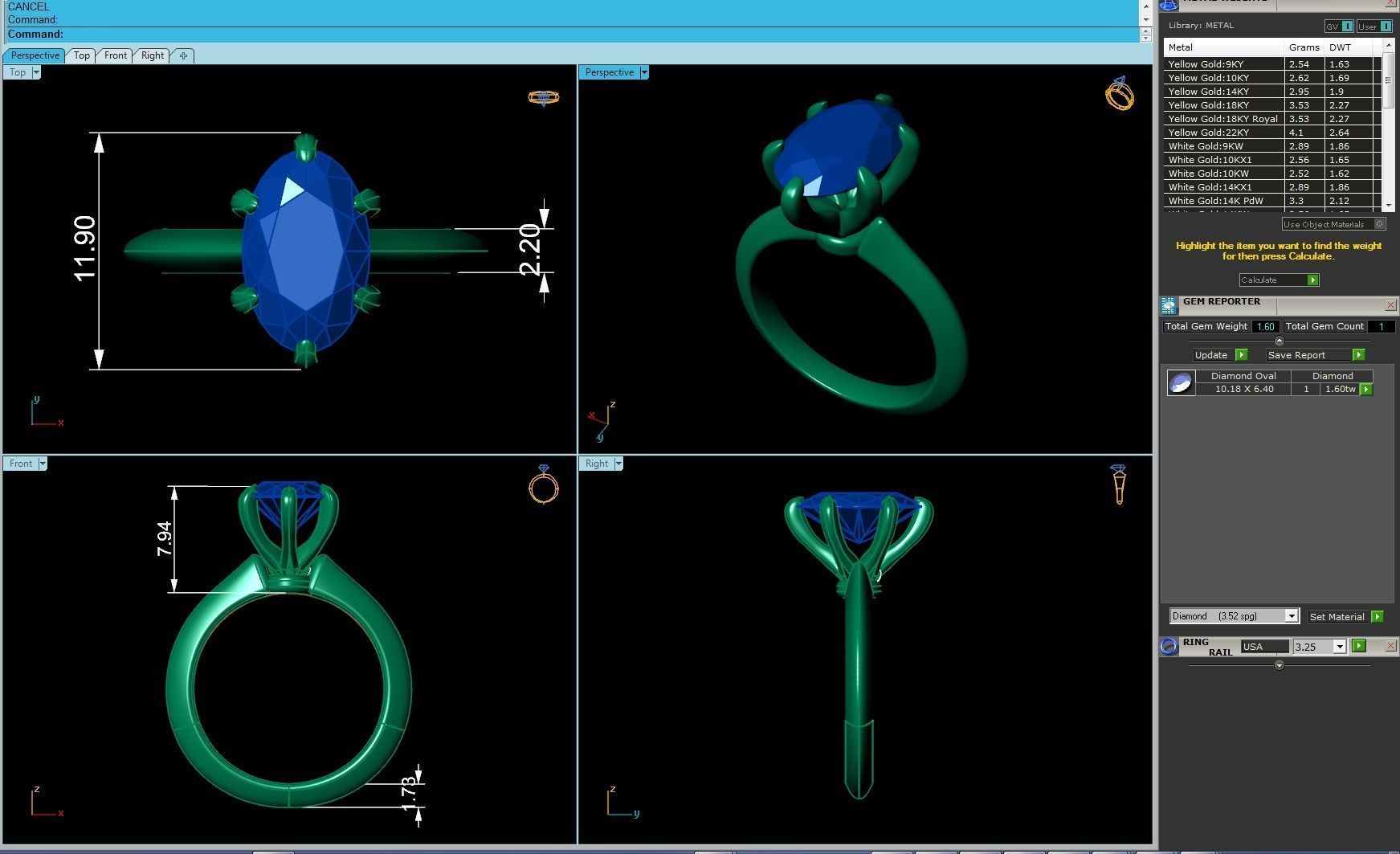Open the Perspective viewport title dropdown
The height and width of the screenshot is (854, 1400).
[643, 72]
